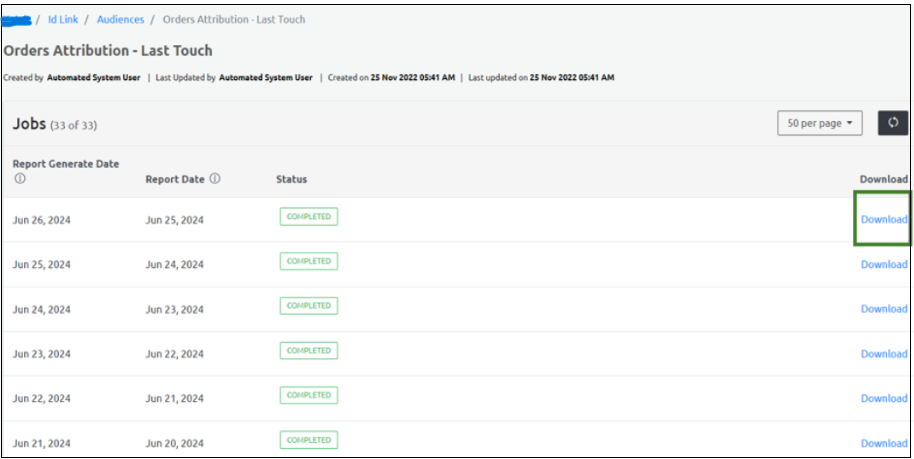Click the Status column header

(x=291, y=179)
